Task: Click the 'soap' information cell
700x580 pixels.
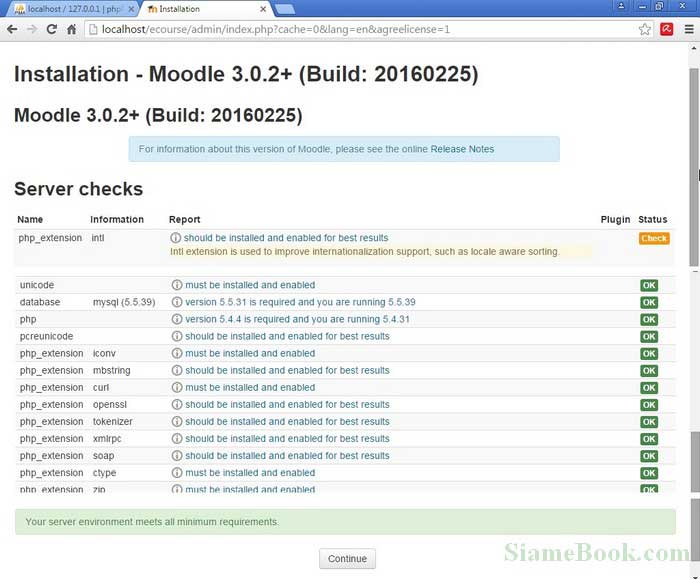Action: click(x=103, y=456)
